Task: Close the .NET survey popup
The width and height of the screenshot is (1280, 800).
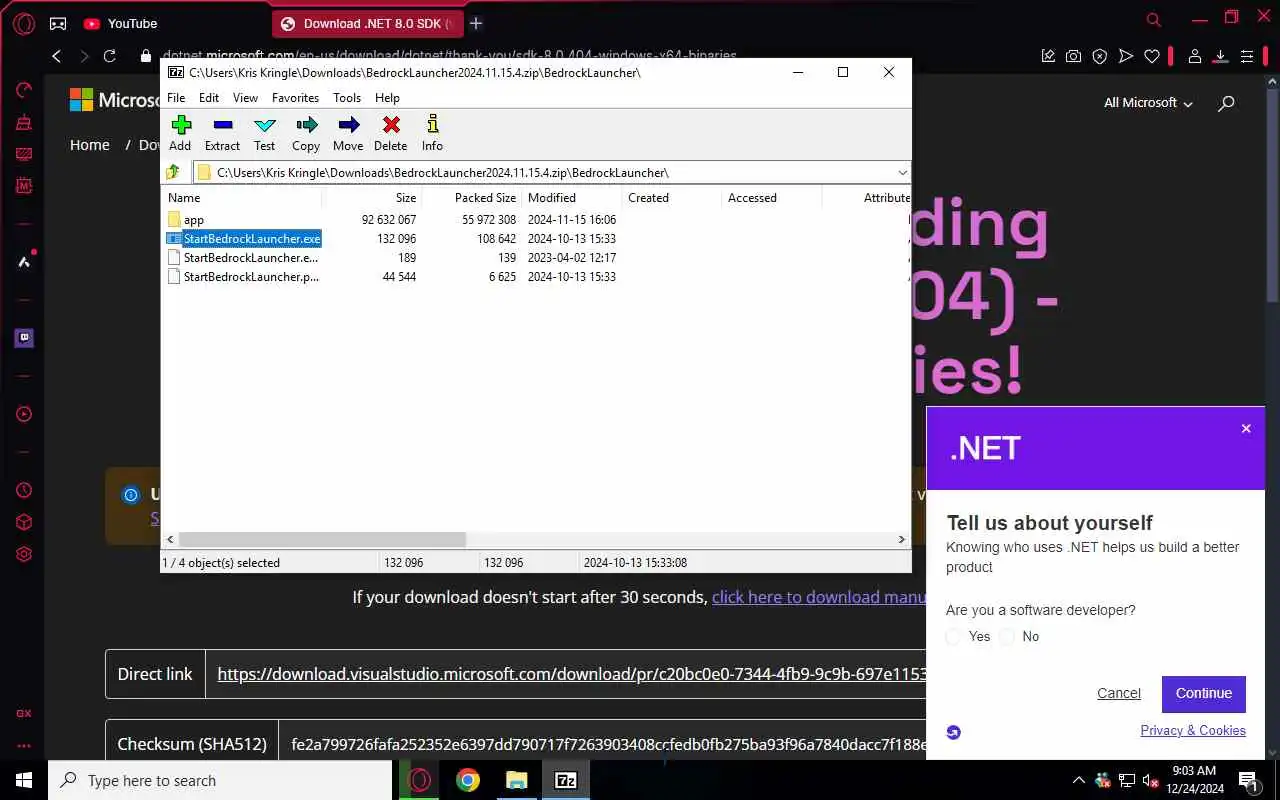Action: point(1246,429)
